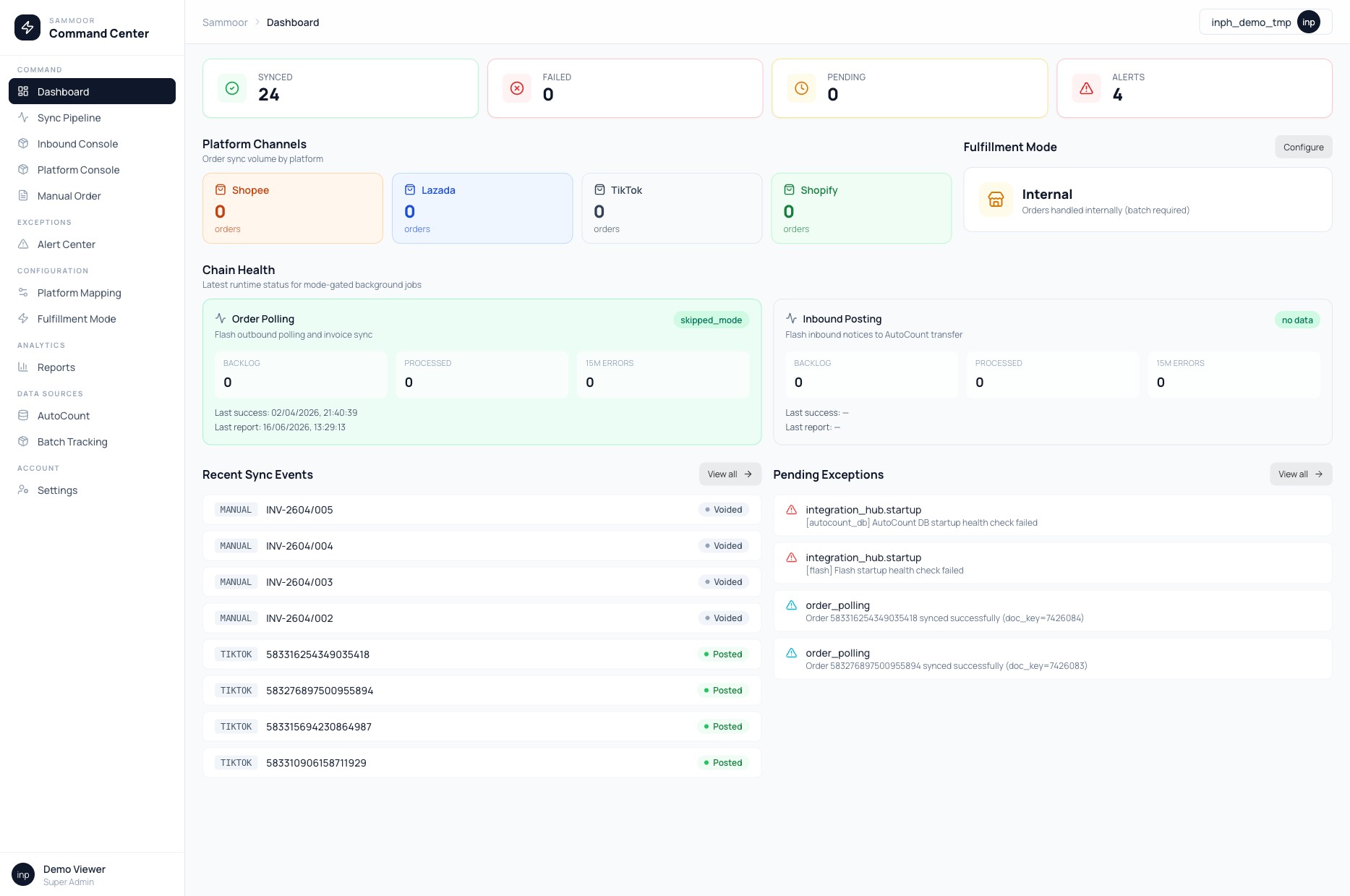The height and width of the screenshot is (896, 1350).
Task: View all Pending Exceptions
Action: [1300, 474]
